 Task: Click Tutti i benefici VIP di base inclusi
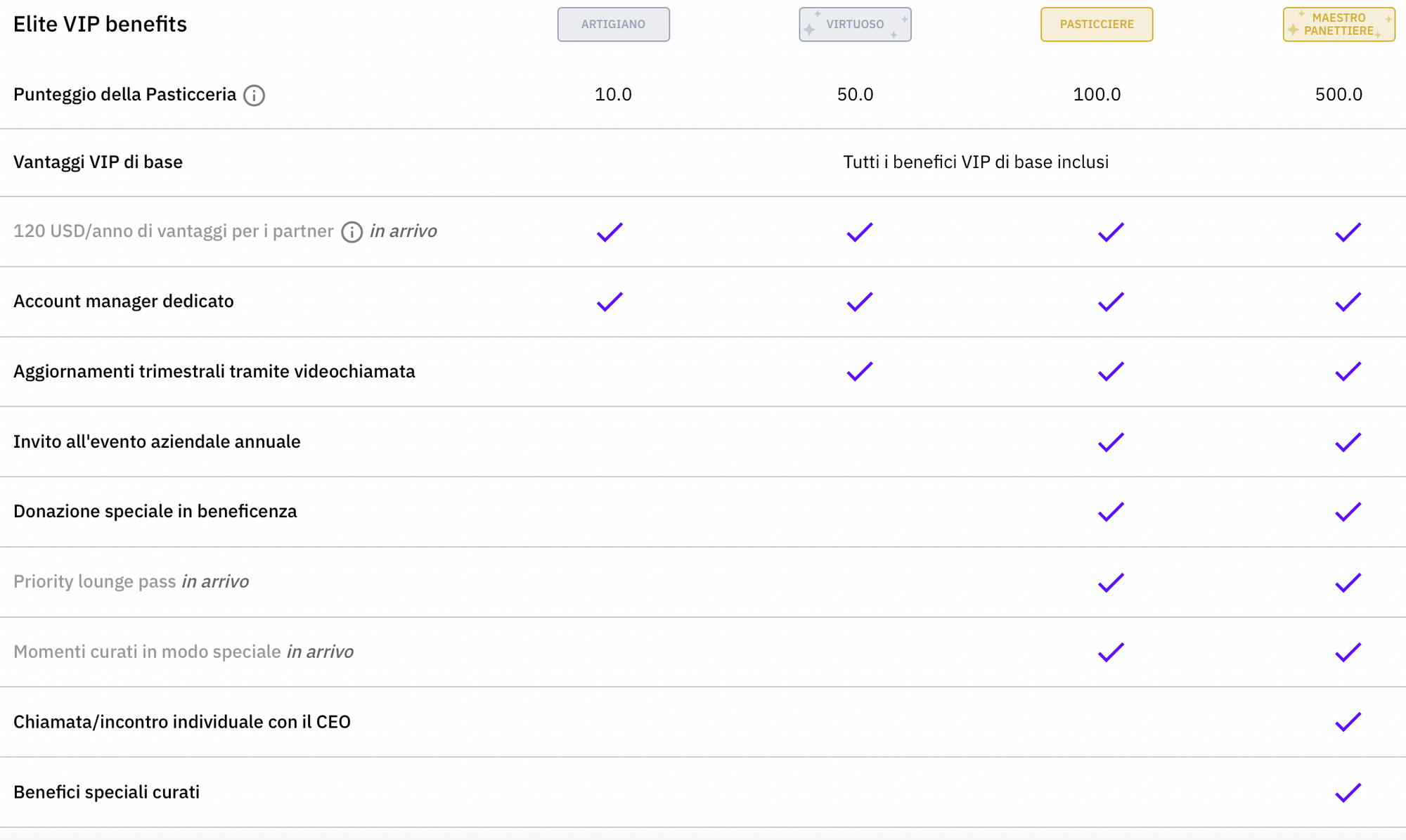click(x=976, y=162)
